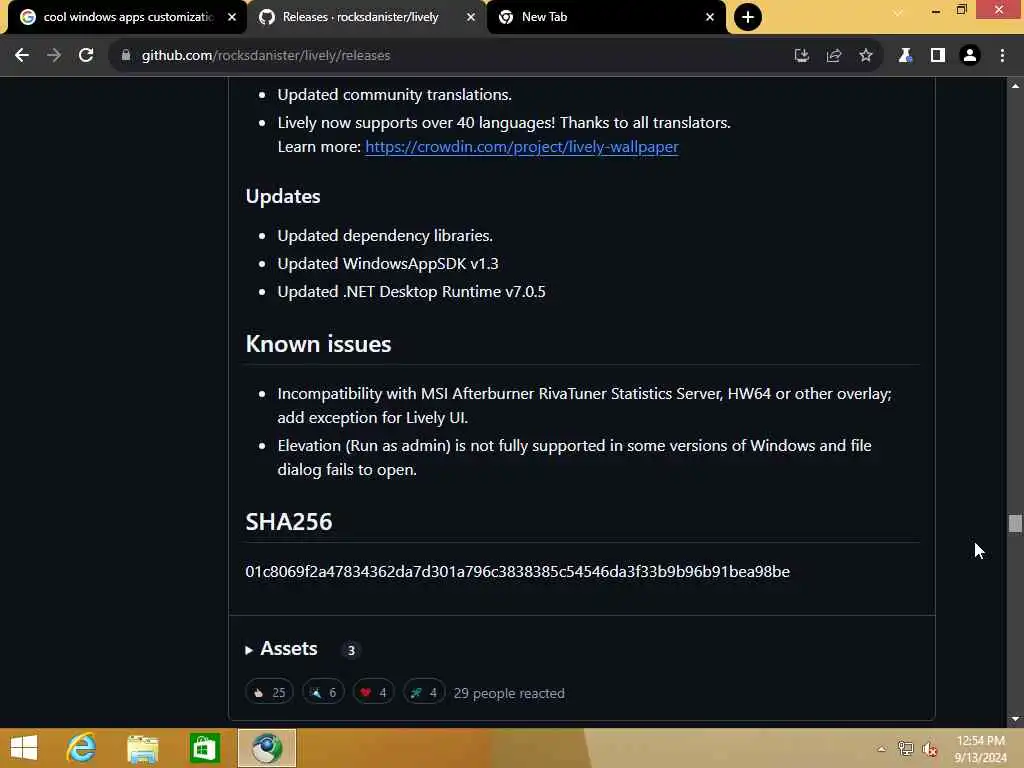Open File Explorer from the taskbar
The width and height of the screenshot is (1024, 768).
[142, 748]
